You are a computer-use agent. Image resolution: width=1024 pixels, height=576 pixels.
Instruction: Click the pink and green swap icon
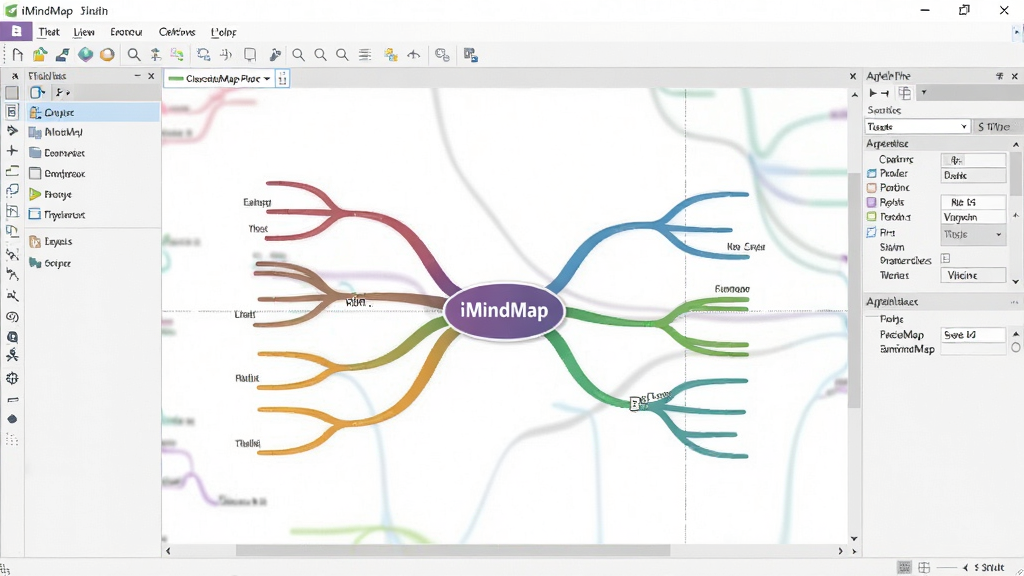pos(177,55)
